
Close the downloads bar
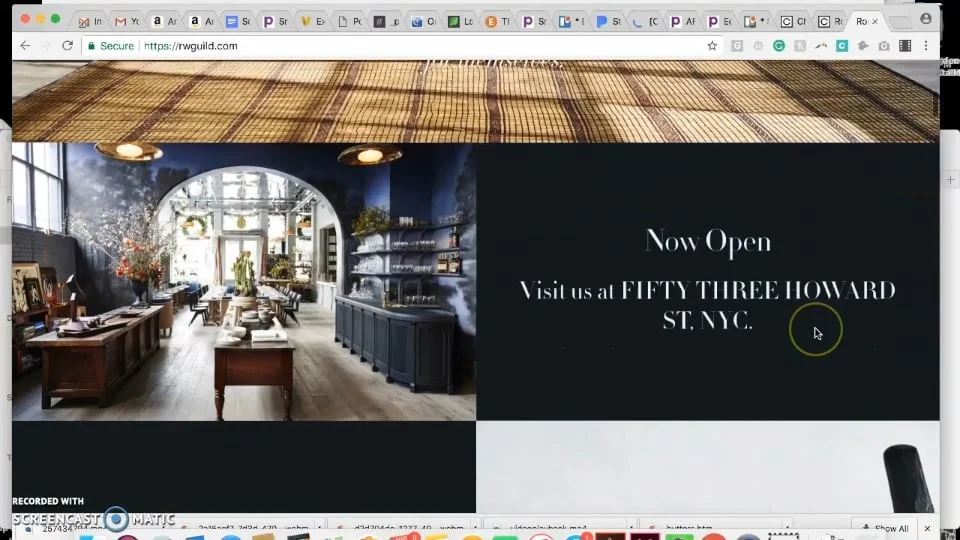click(x=928, y=528)
